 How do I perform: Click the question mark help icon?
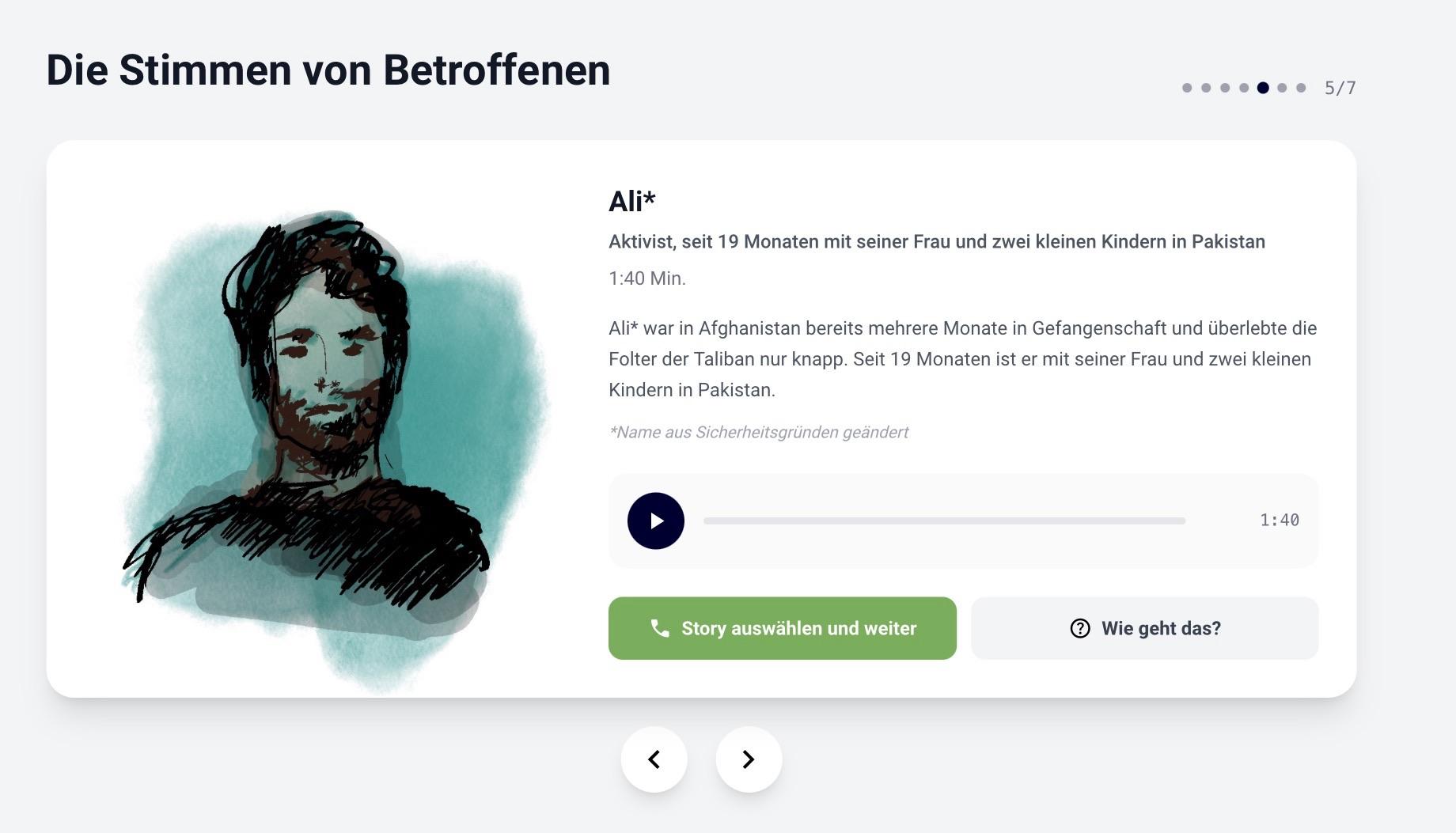tap(1080, 628)
